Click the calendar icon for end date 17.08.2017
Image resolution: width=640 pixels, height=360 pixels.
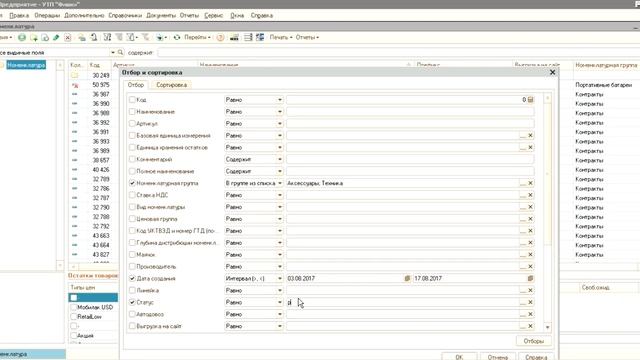point(530,278)
